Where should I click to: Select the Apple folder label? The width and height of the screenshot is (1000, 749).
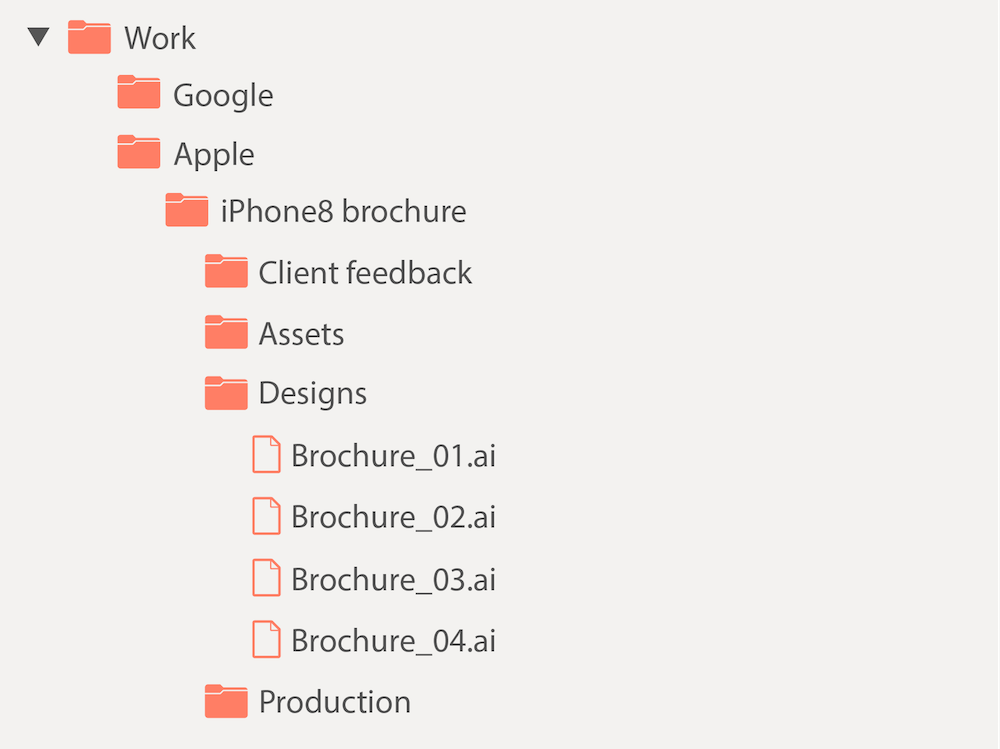(214, 154)
